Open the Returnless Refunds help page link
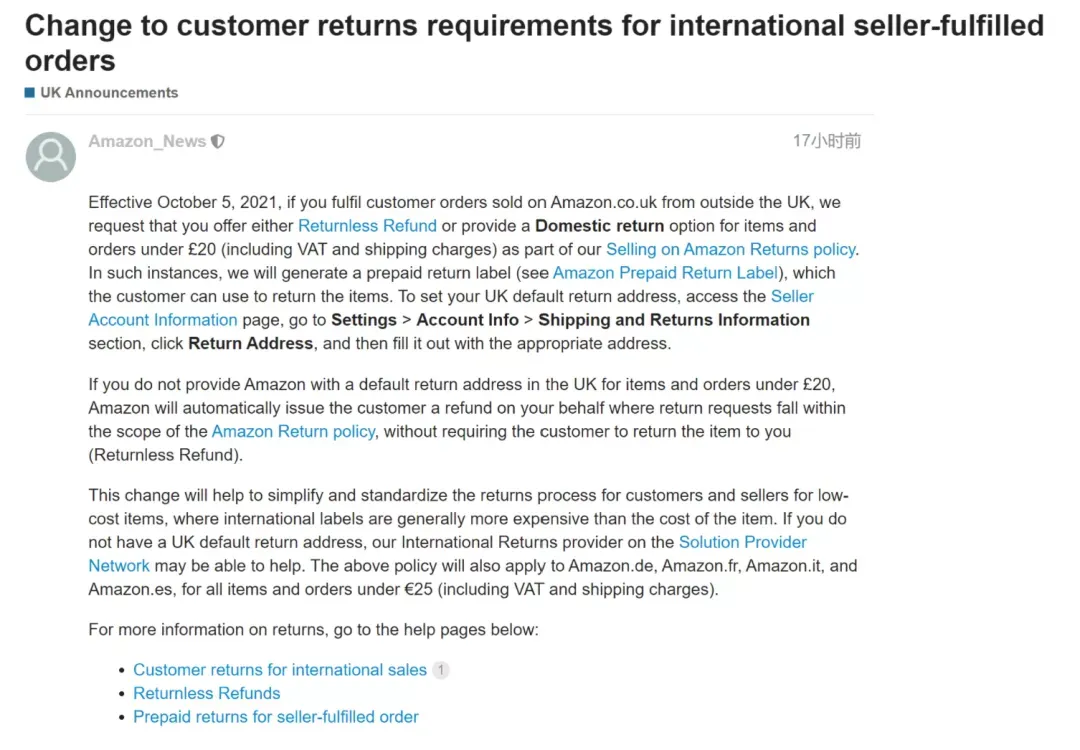 tap(207, 693)
